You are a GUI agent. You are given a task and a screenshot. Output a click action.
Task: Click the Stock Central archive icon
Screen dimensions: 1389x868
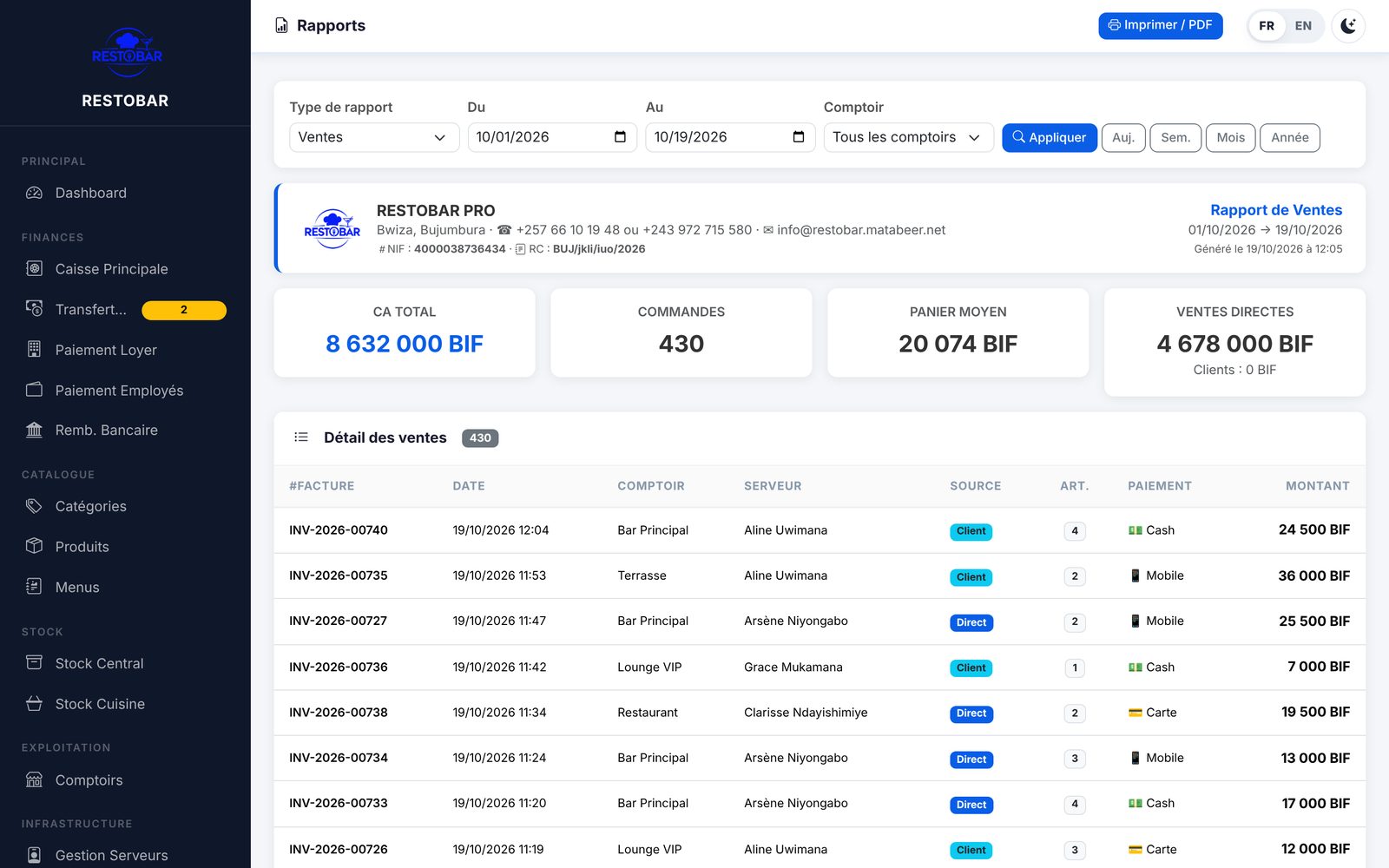pos(34,663)
